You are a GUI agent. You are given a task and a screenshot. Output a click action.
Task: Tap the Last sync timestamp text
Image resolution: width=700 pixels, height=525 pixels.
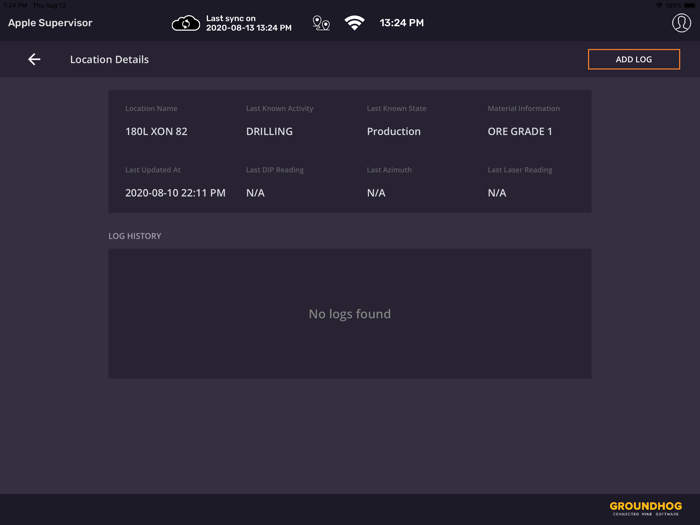[248, 23]
